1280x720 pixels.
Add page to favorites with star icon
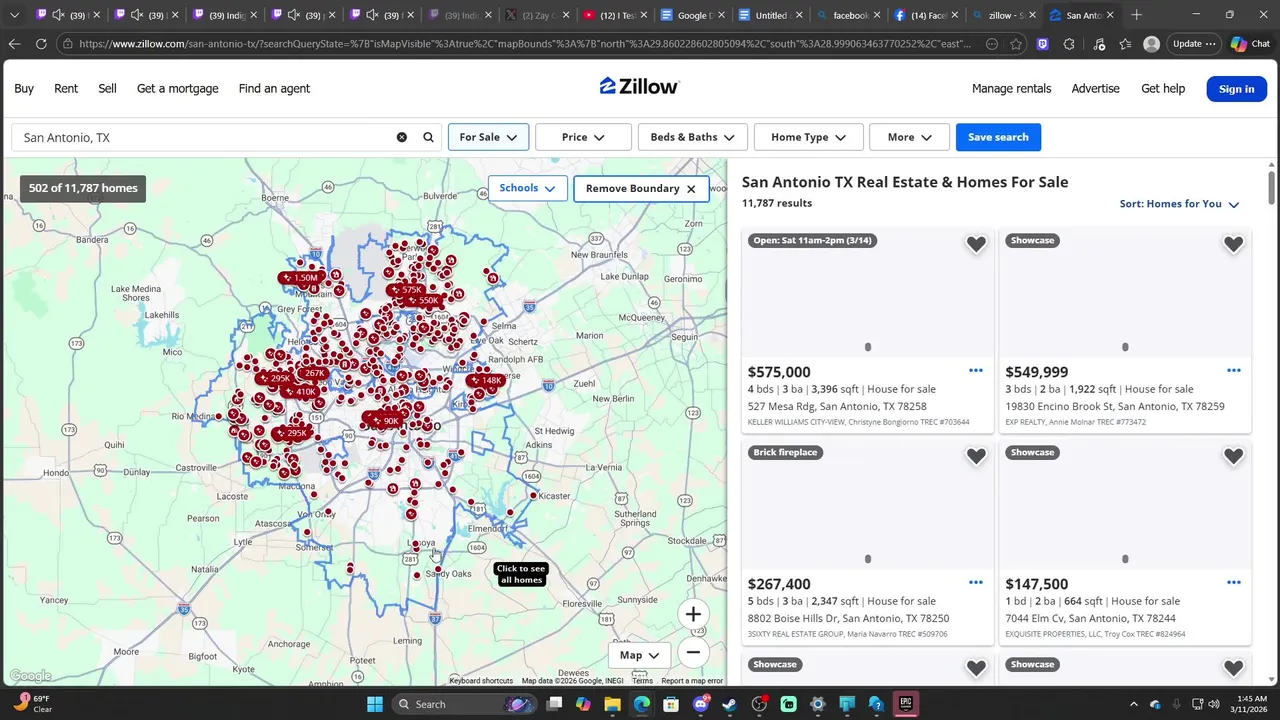tap(1016, 44)
